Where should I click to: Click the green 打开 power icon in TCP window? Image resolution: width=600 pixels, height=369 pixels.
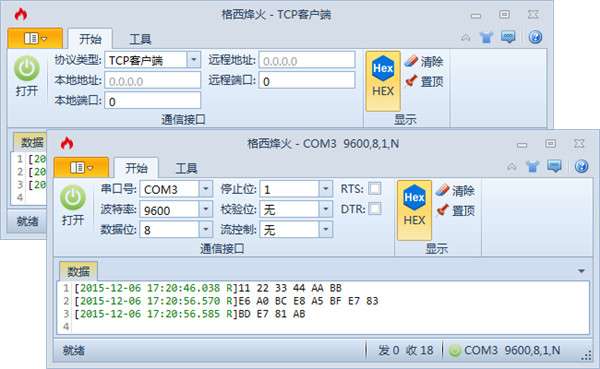tap(27, 69)
